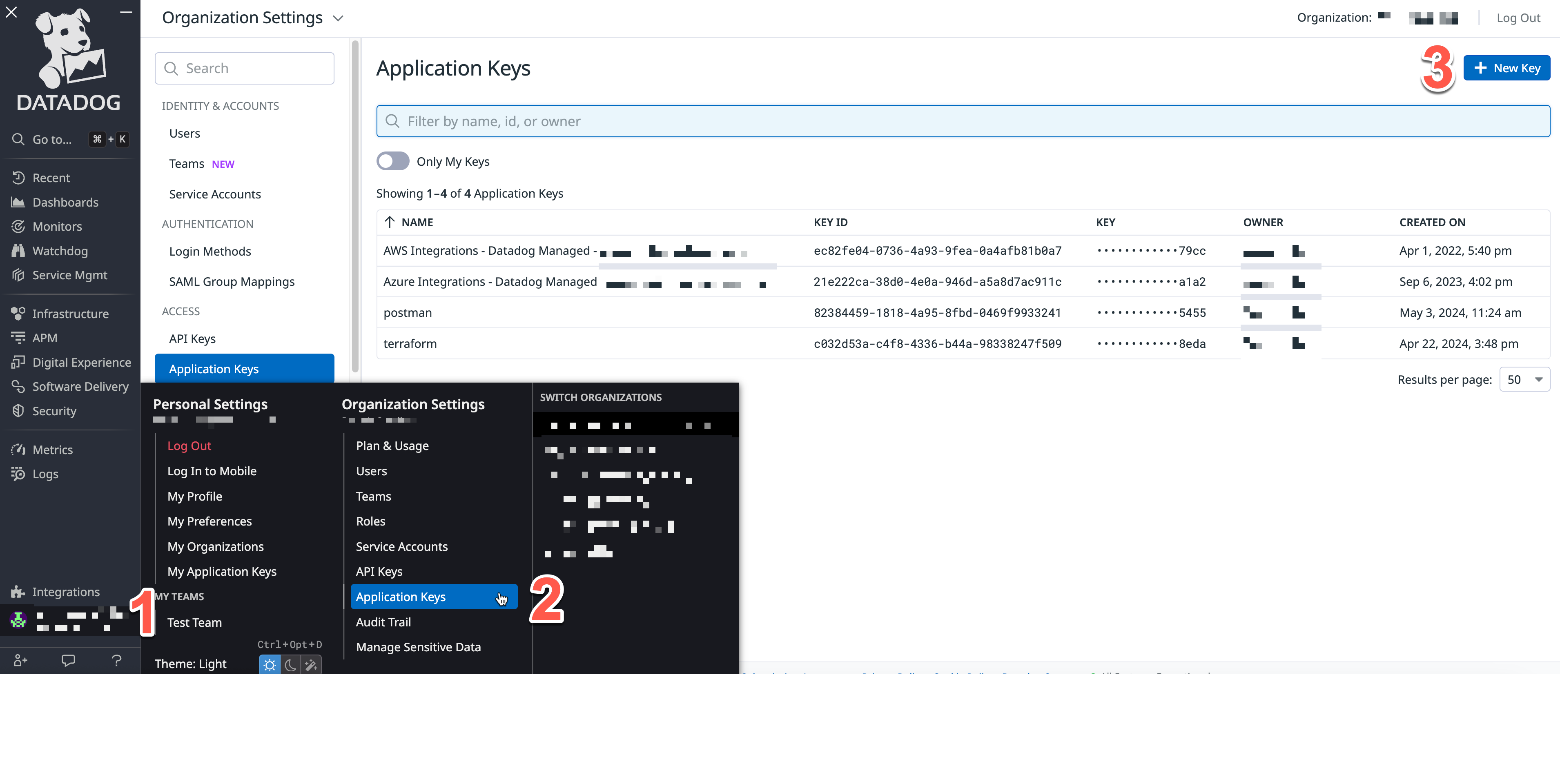
Task: Collapse sidebar with the minus icon
Action: pos(126,12)
